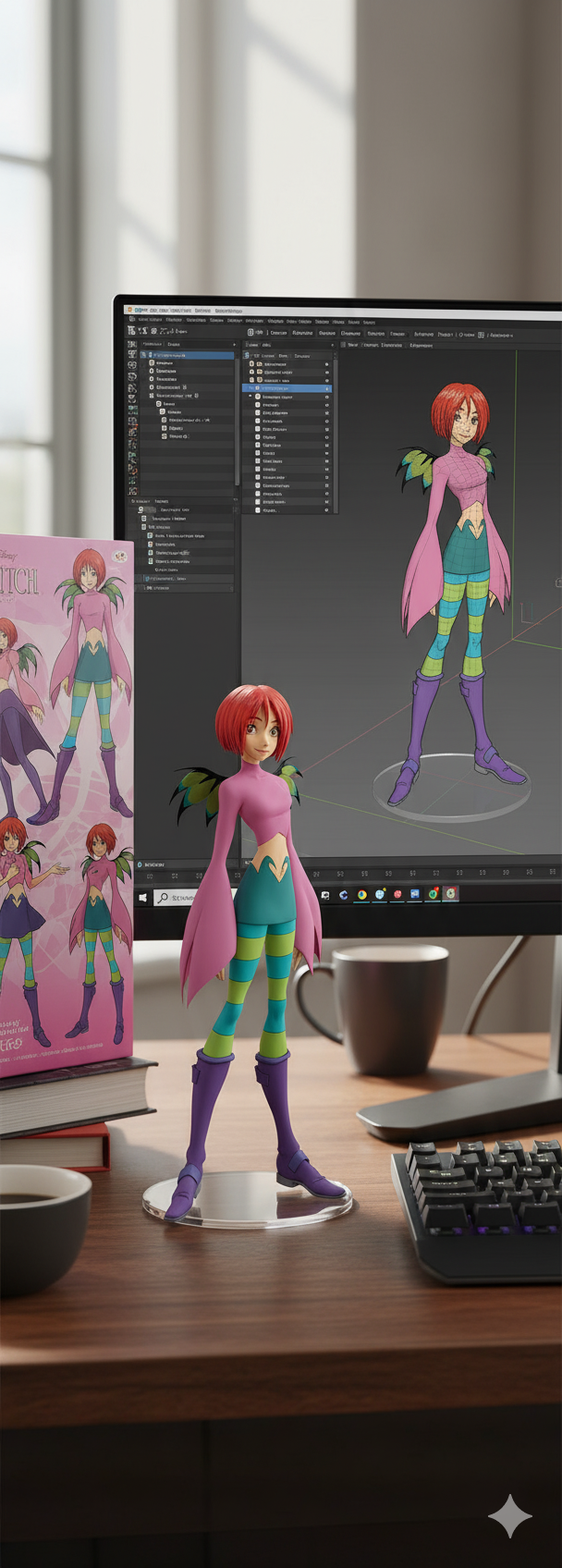Open the Windows Start menu
The width and height of the screenshot is (562, 1568).
pyautogui.click(x=143, y=898)
